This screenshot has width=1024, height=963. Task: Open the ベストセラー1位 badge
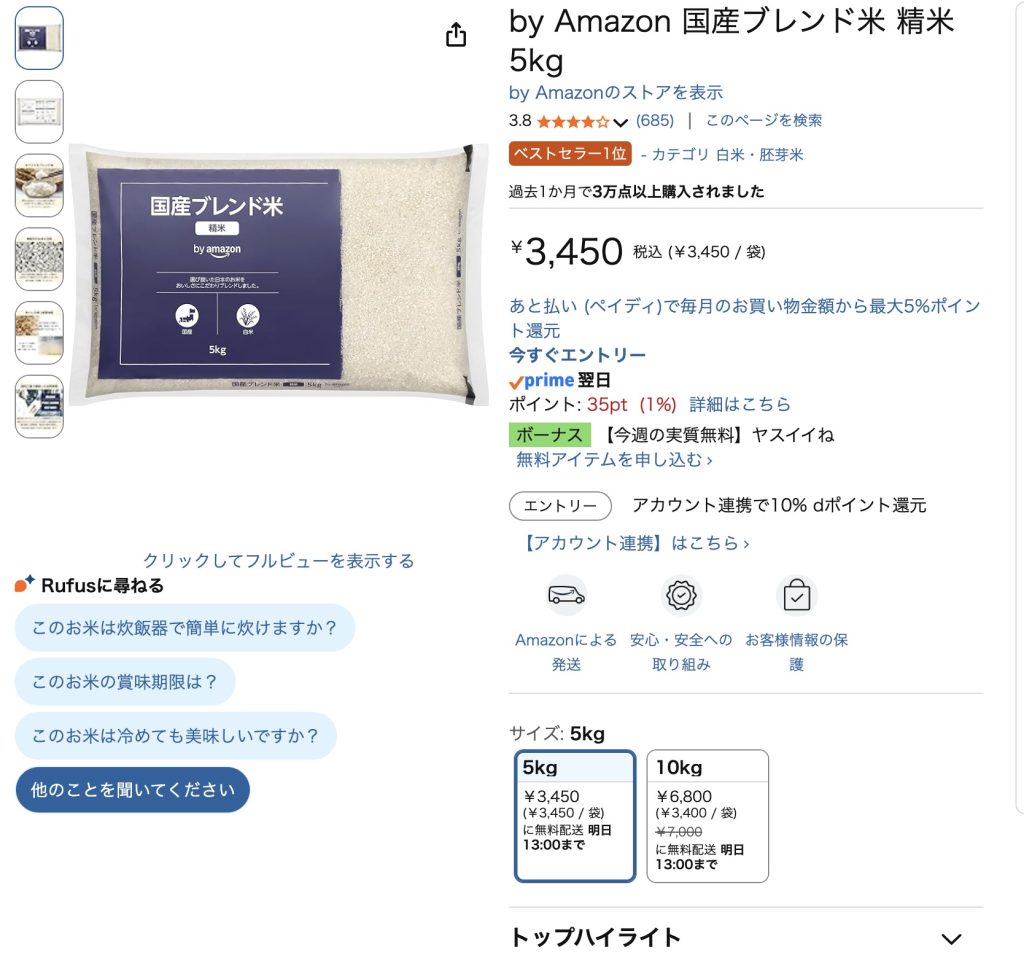[570, 153]
